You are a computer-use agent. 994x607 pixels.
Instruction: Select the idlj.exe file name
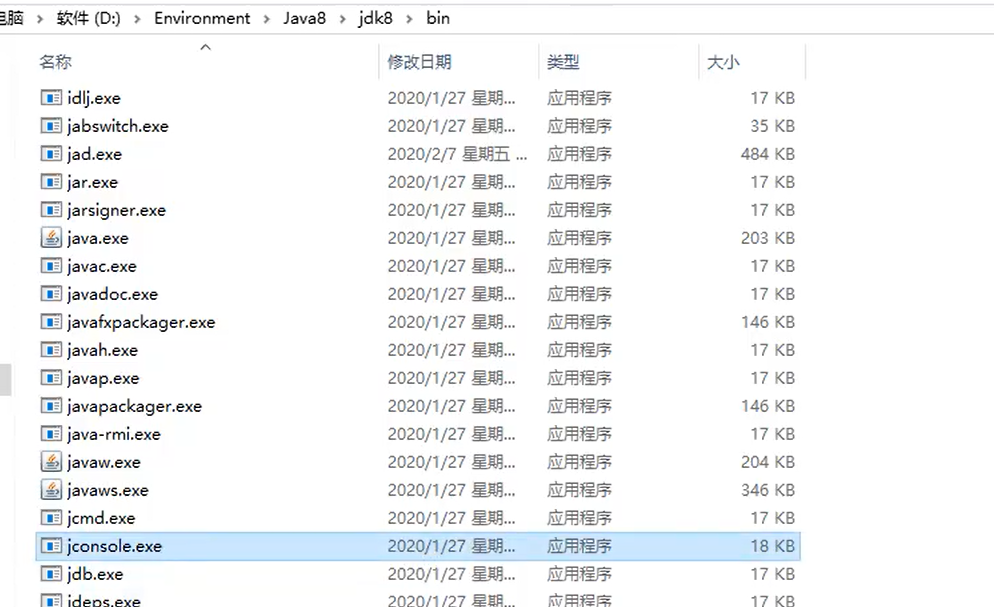(94, 98)
